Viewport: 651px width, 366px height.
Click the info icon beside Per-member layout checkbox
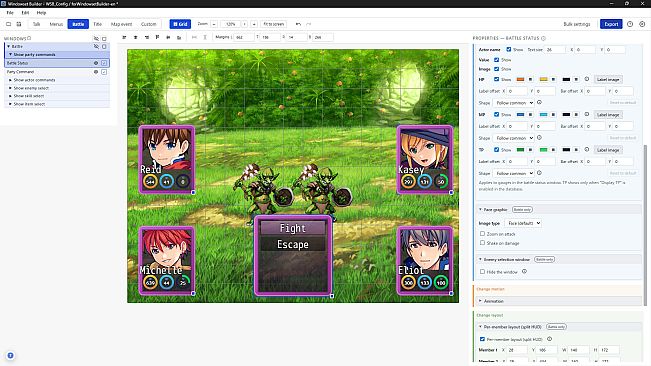coord(549,339)
